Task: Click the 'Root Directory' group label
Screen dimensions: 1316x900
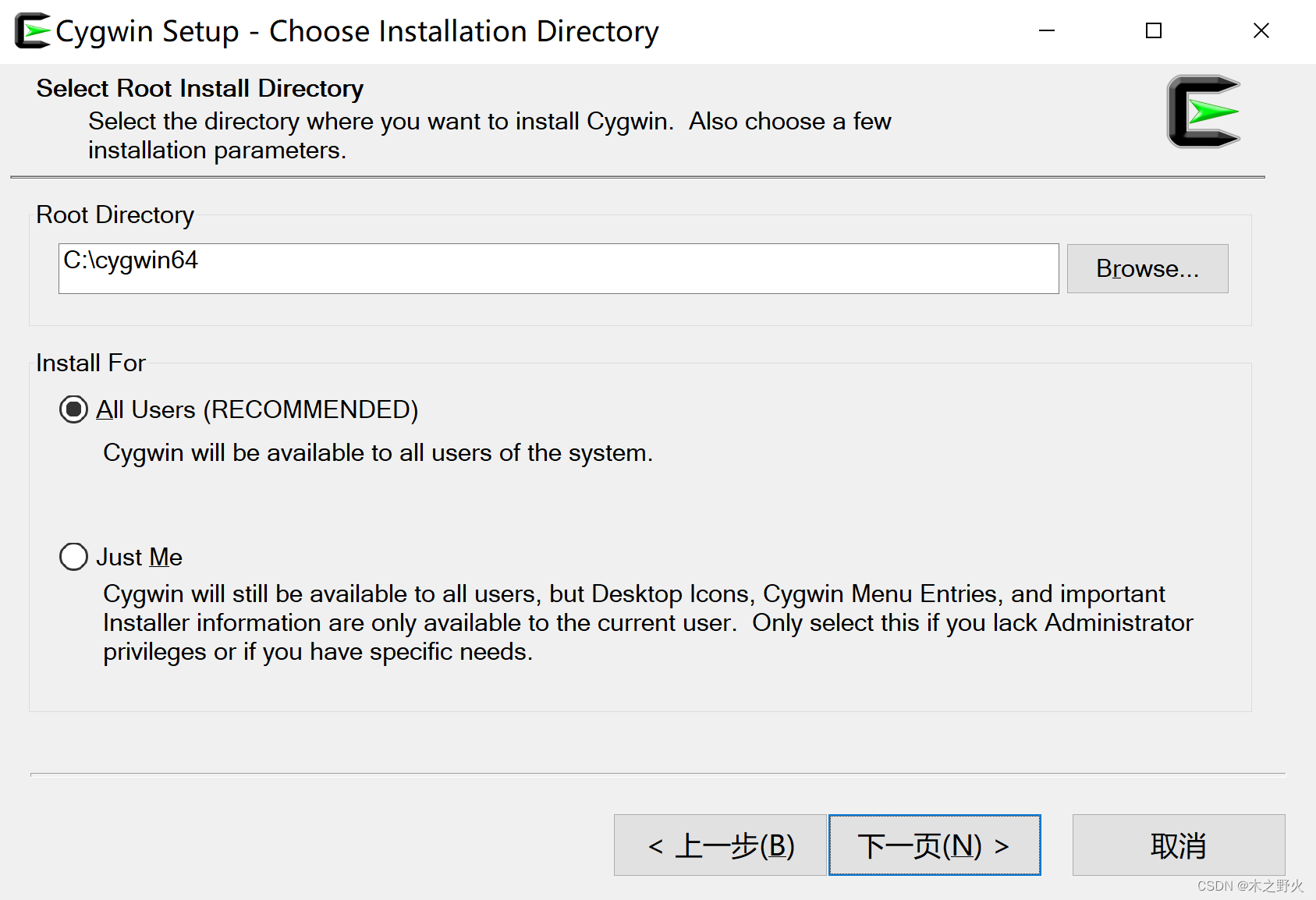Action: pos(115,214)
